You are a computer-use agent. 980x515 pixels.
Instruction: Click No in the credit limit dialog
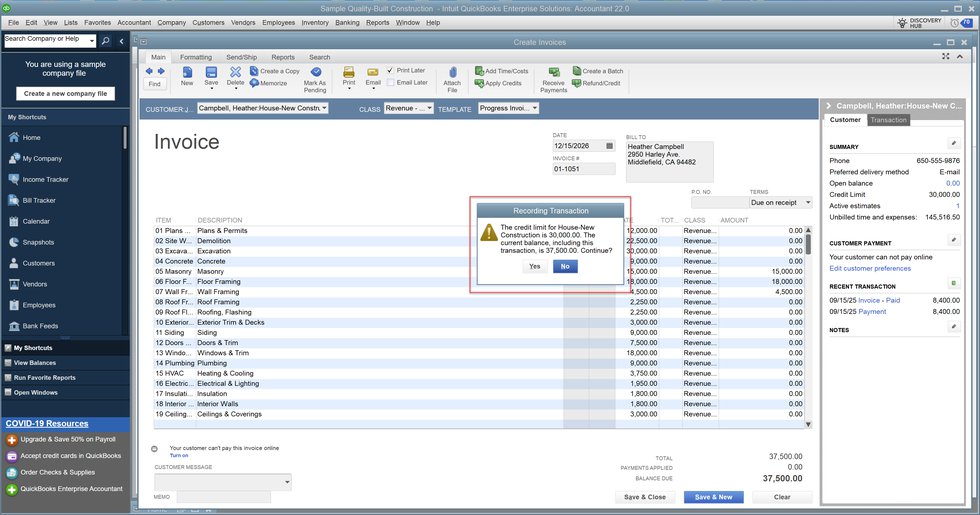(x=564, y=266)
